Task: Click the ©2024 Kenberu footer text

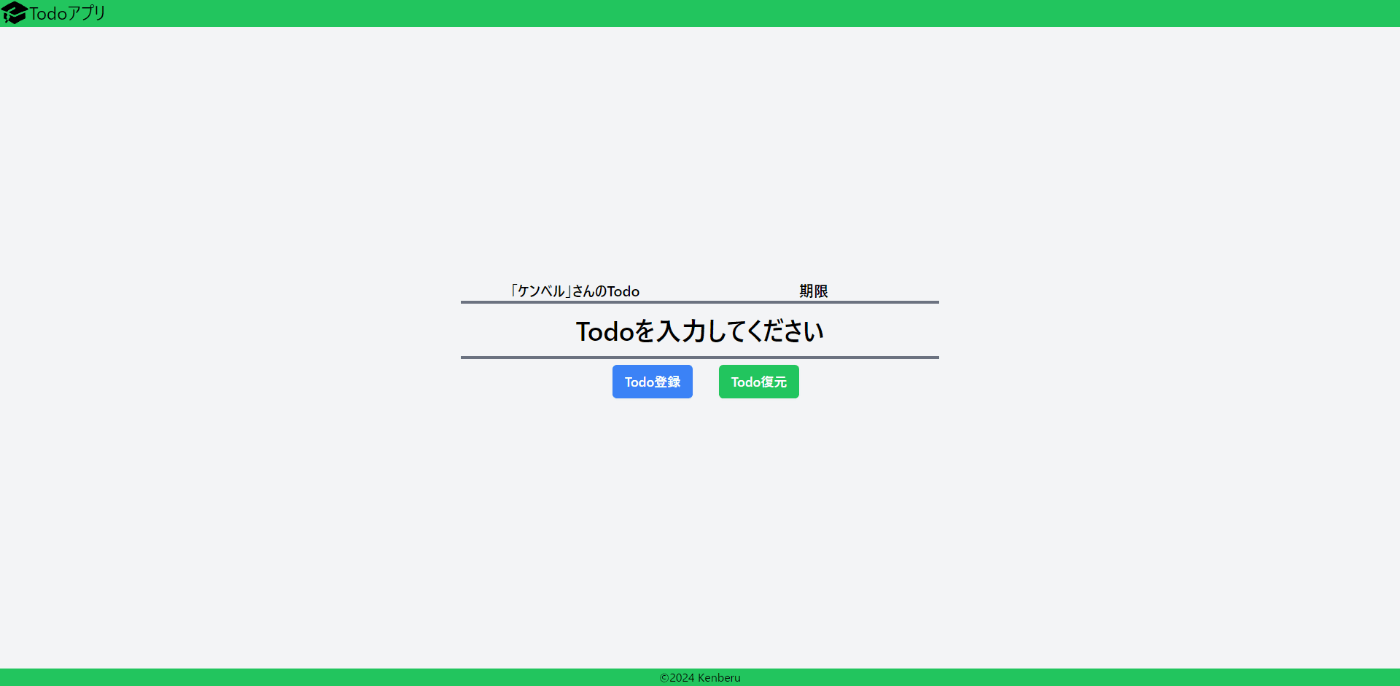Action: [700, 678]
